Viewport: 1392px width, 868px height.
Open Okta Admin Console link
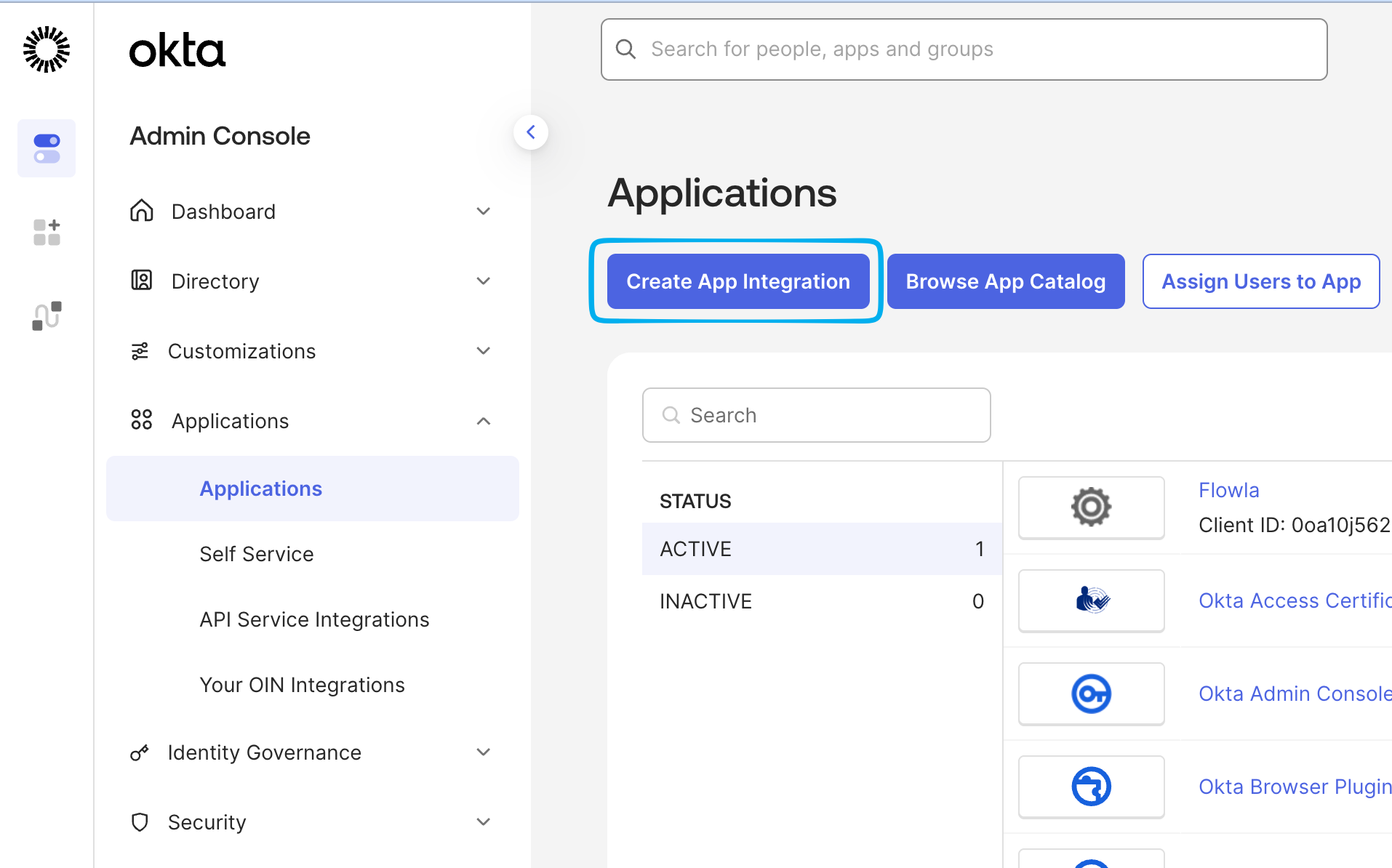[x=1295, y=694]
